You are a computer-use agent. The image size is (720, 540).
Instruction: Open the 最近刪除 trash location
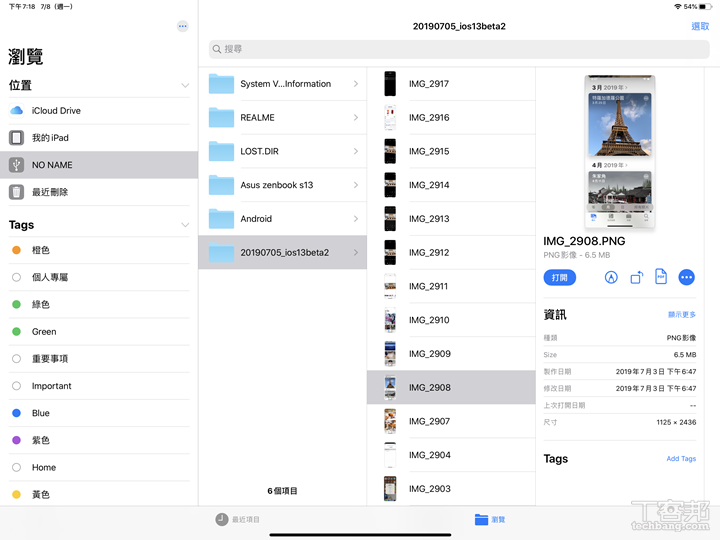point(50,192)
